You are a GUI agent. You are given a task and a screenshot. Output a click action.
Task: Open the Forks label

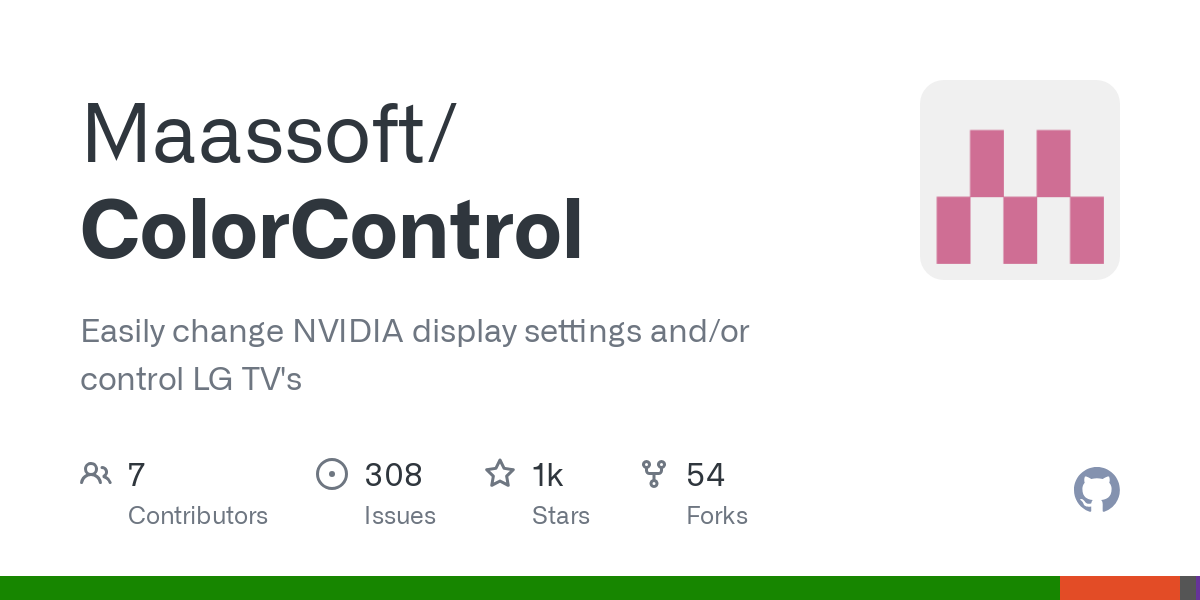[x=717, y=516]
